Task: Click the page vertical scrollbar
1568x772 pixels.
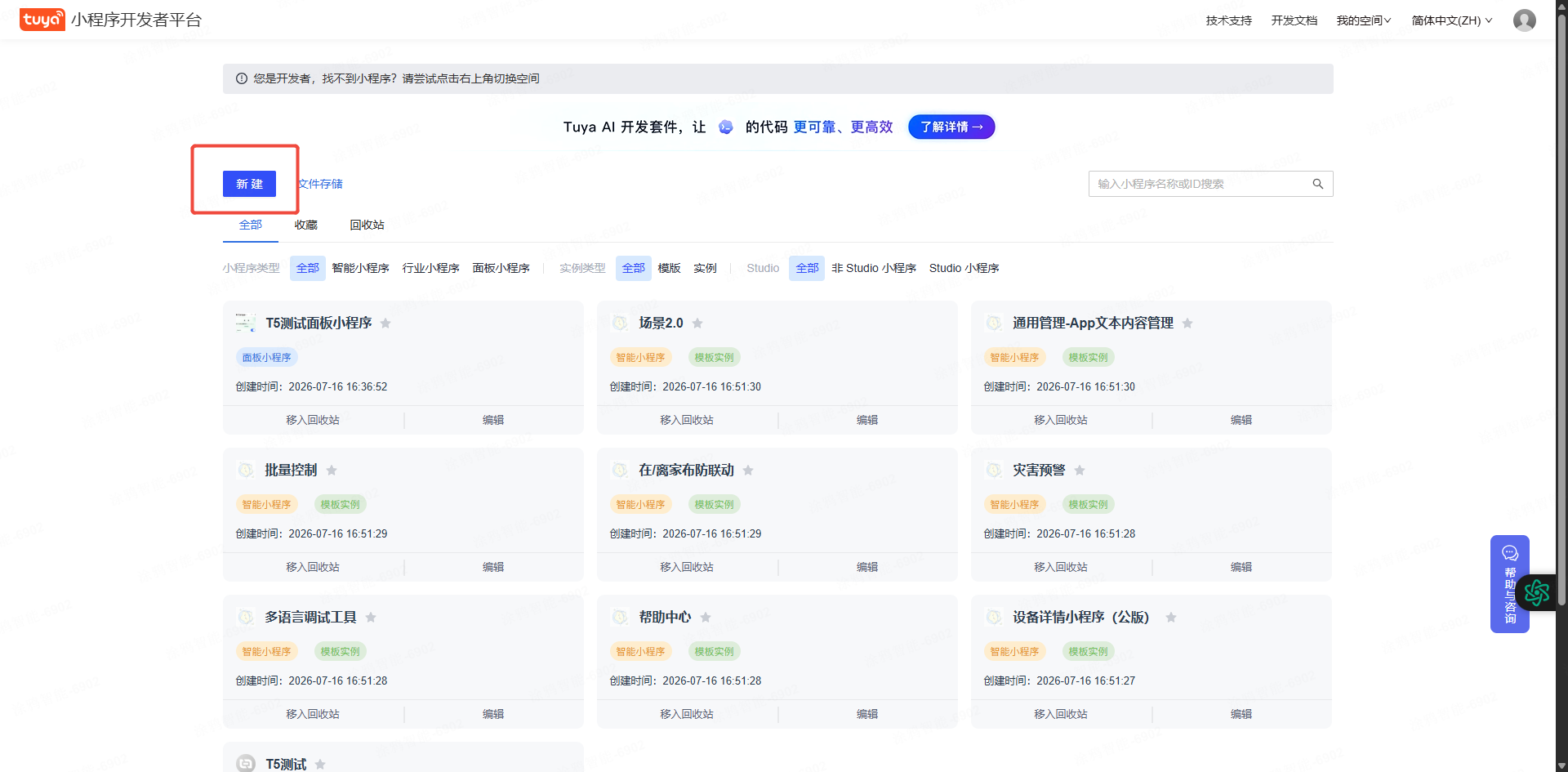Action: [1561, 310]
